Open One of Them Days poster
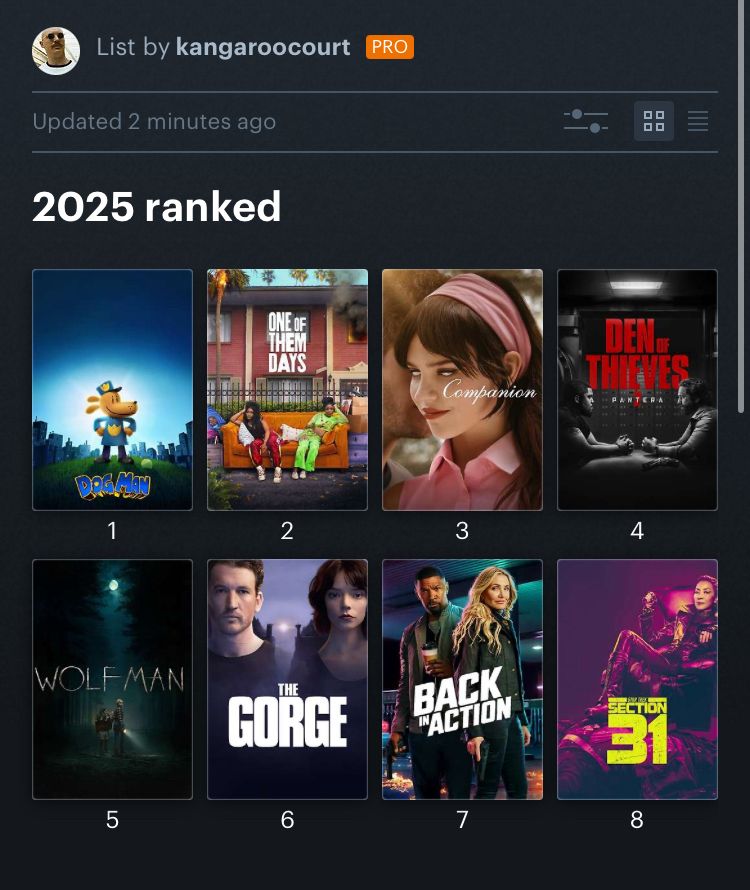 point(287,390)
